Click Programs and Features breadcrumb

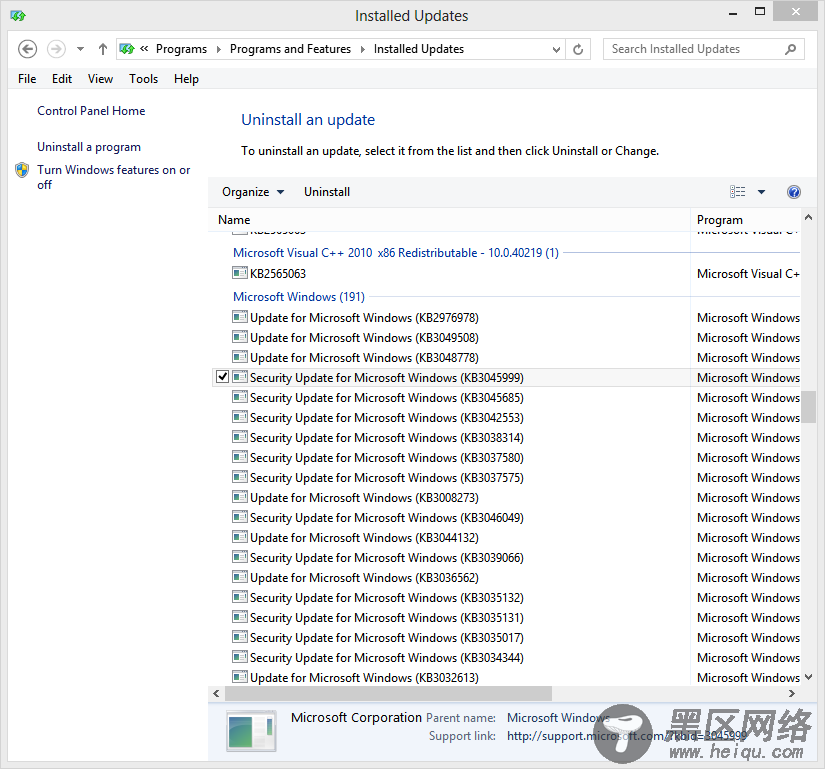click(x=290, y=49)
